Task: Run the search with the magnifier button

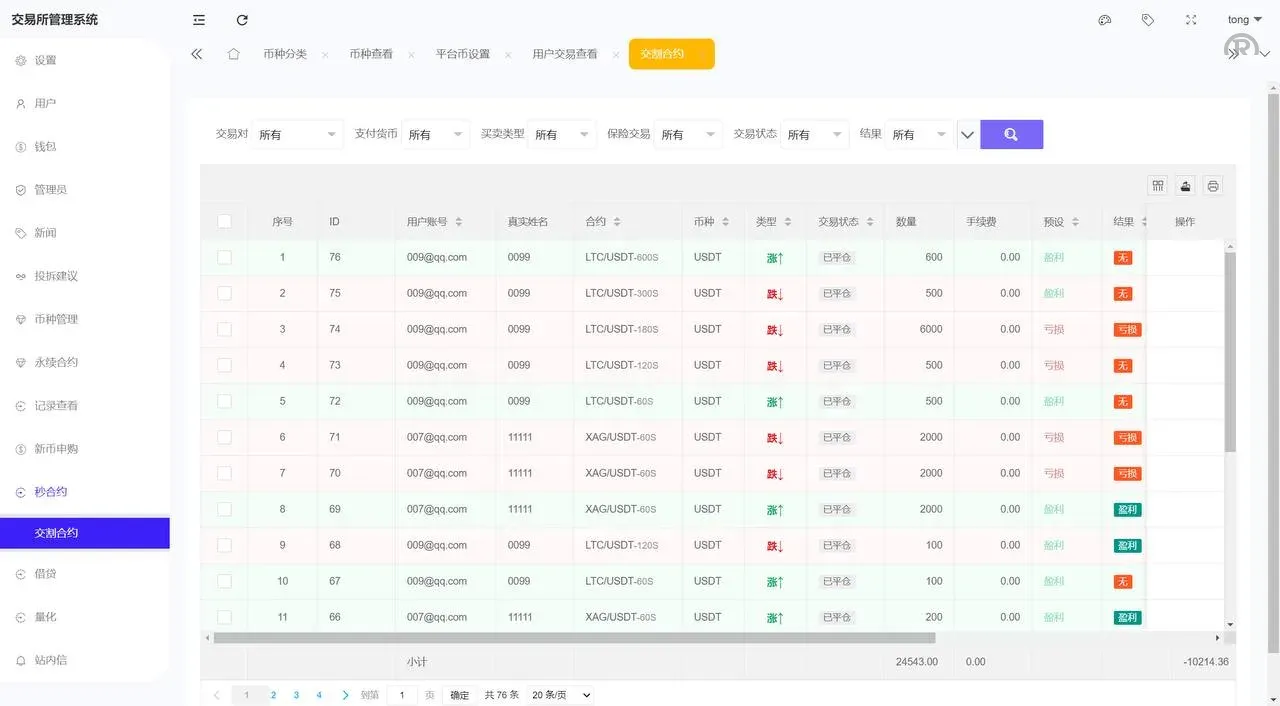Action: [x=1011, y=133]
